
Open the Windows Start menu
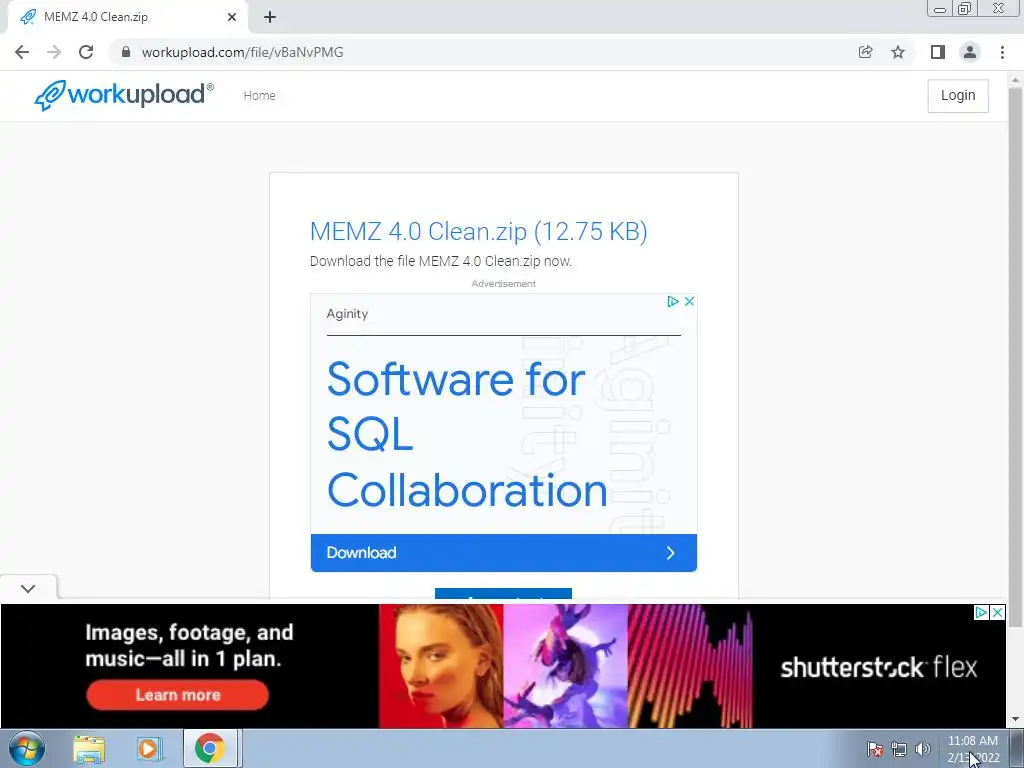click(x=27, y=748)
